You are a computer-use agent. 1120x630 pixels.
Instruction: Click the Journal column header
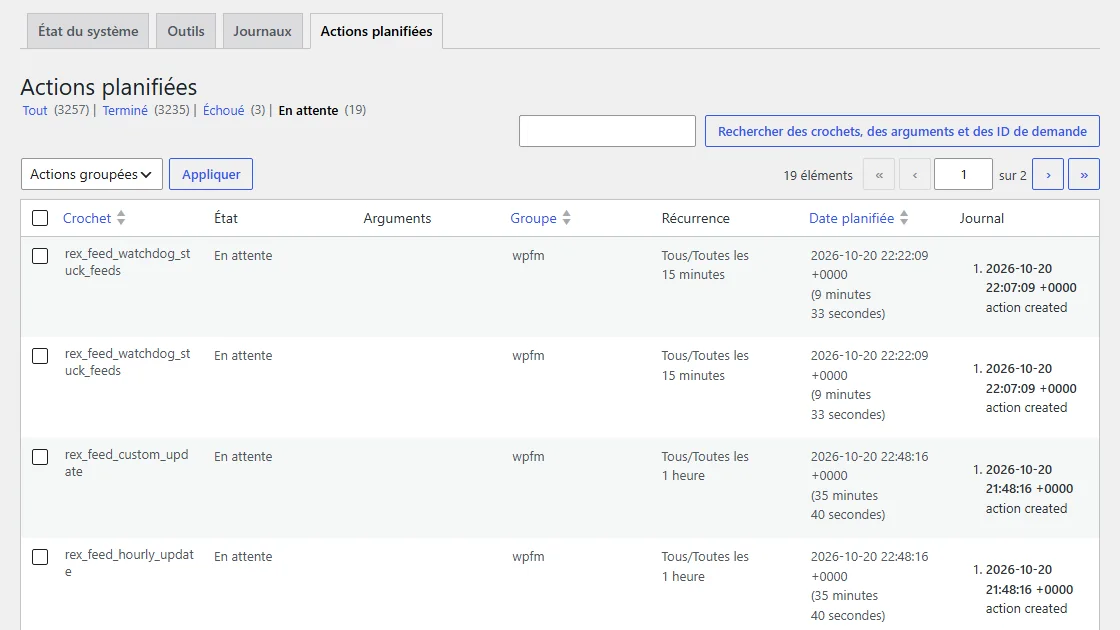coord(981,218)
